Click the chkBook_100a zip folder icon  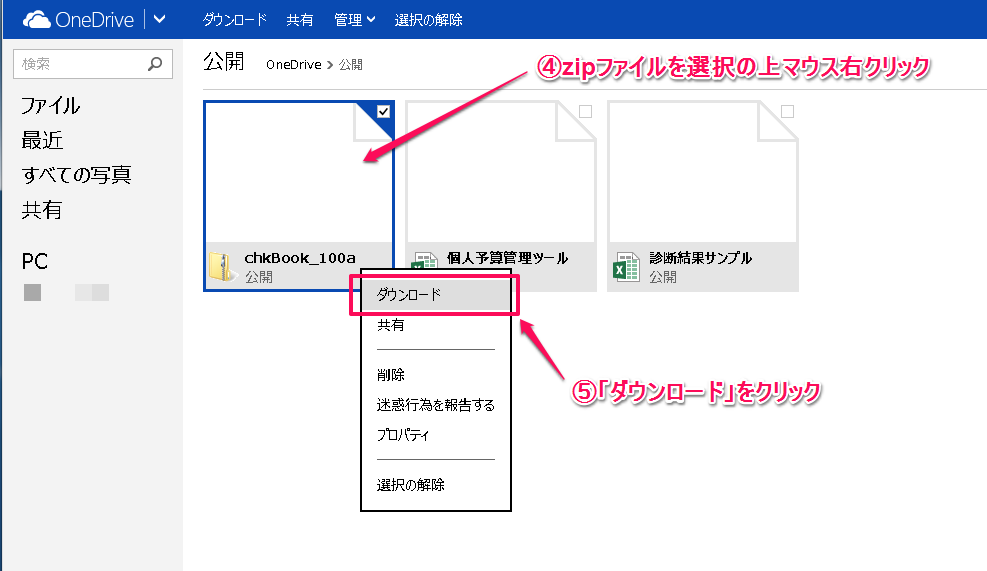220,267
